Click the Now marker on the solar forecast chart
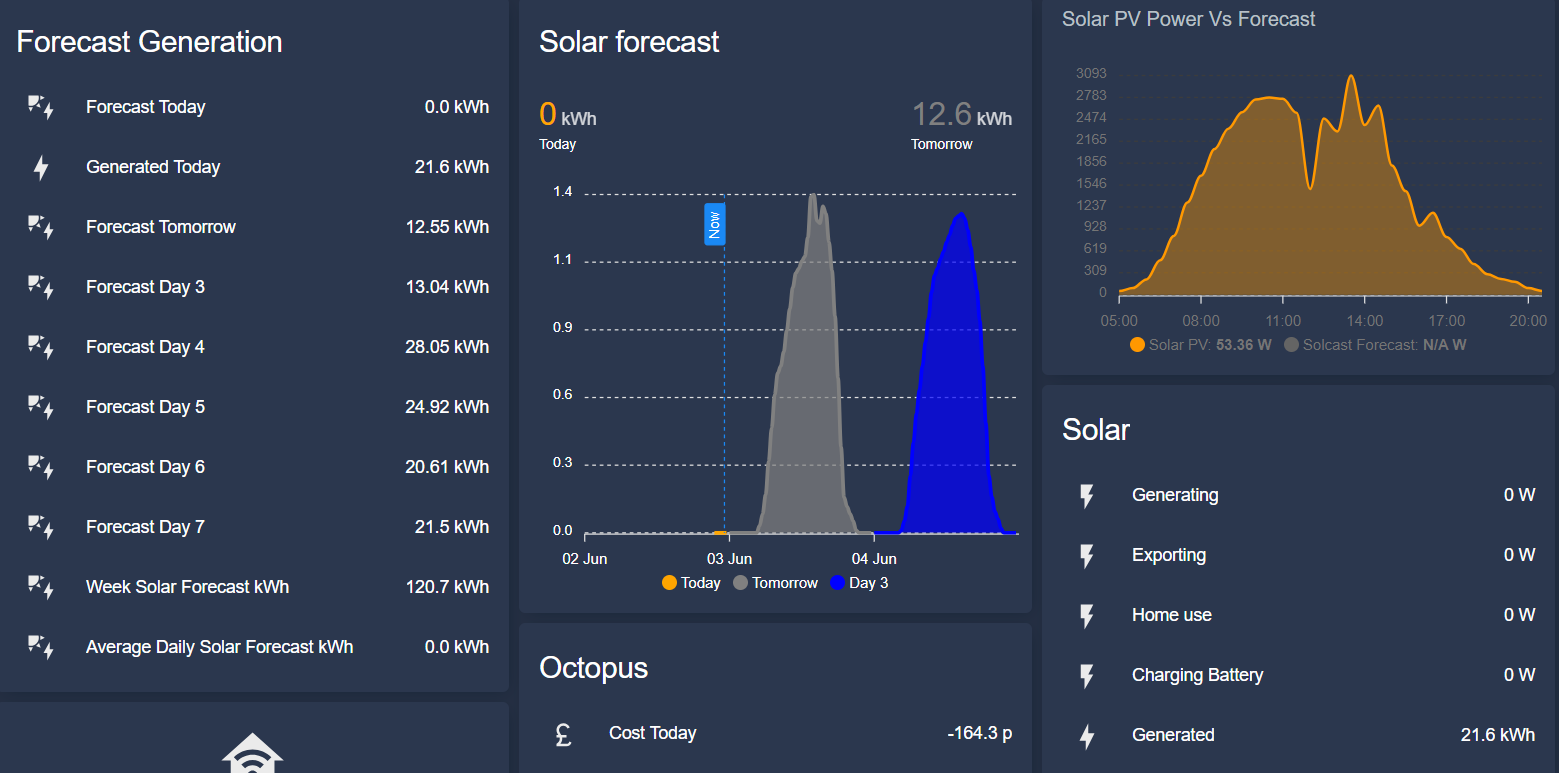 [x=714, y=224]
